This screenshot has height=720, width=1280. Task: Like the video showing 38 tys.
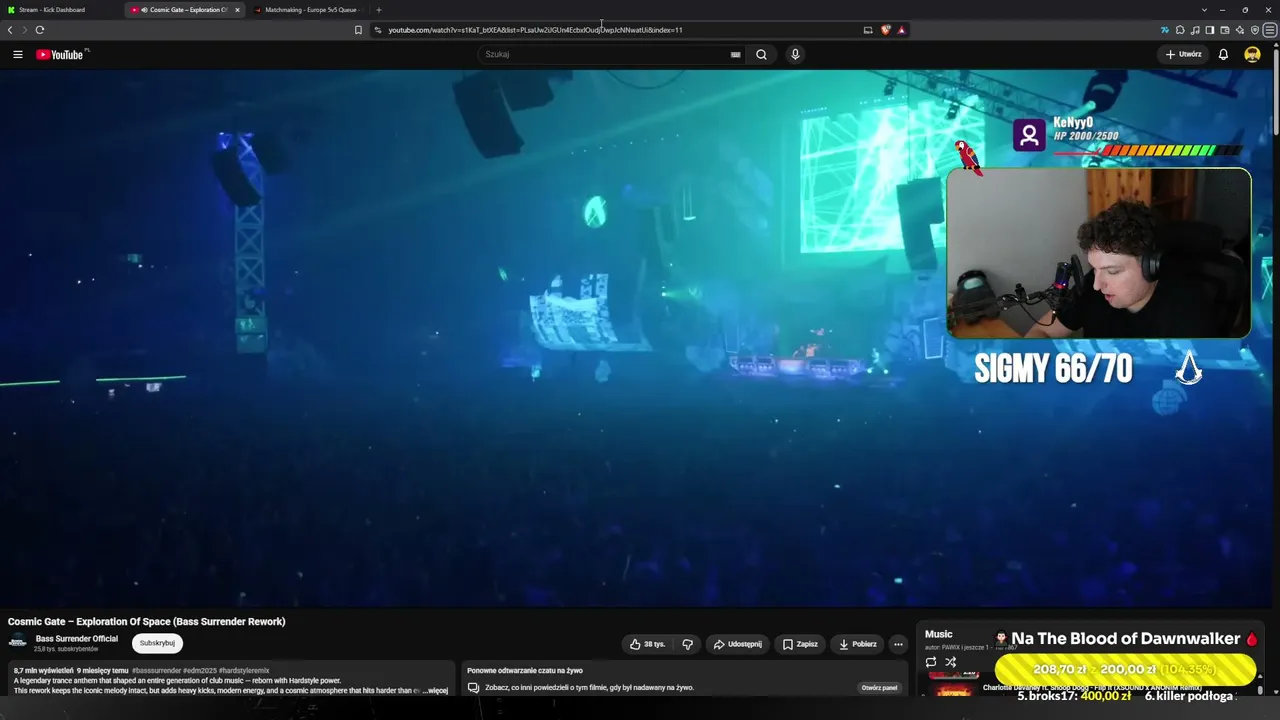pyautogui.click(x=647, y=644)
